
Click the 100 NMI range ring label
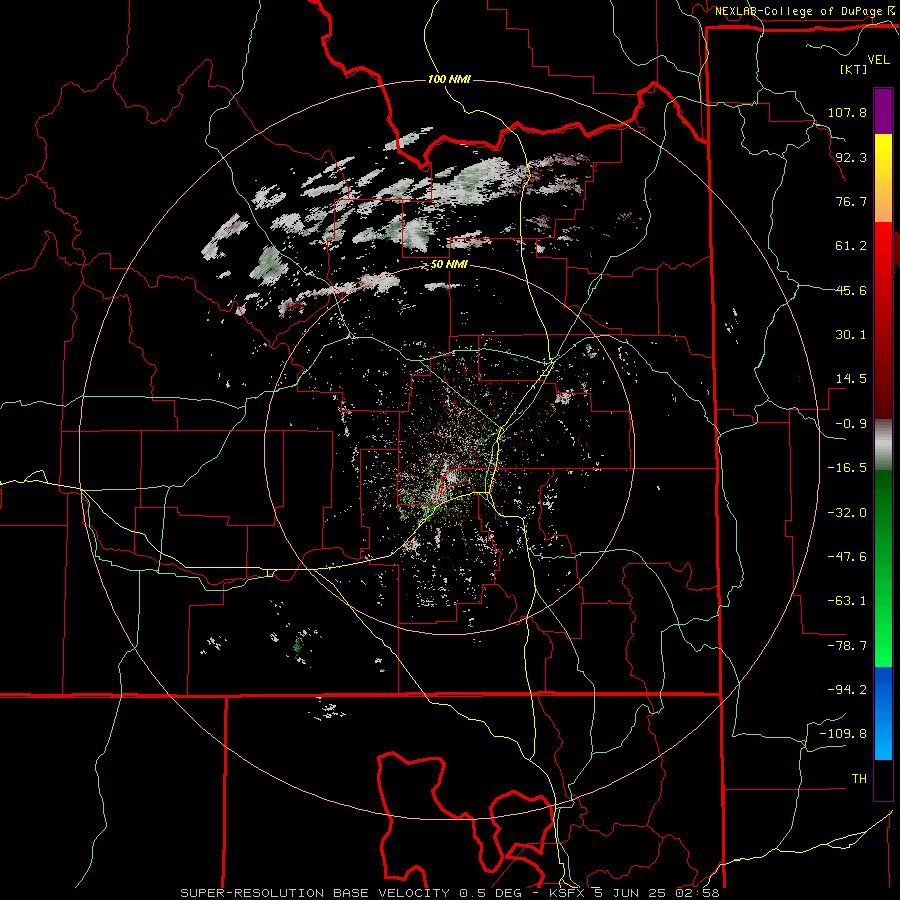click(x=449, y=79)
